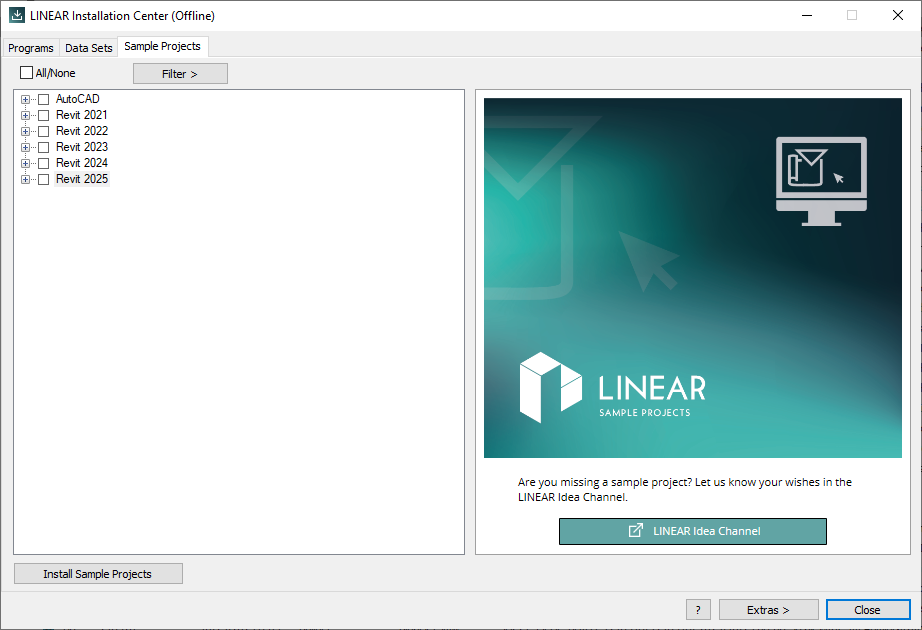Open the LINEAR Idea Channel link
Image resolution: width=922 pixels, height=630 pixels.
(x=693, y=531)
